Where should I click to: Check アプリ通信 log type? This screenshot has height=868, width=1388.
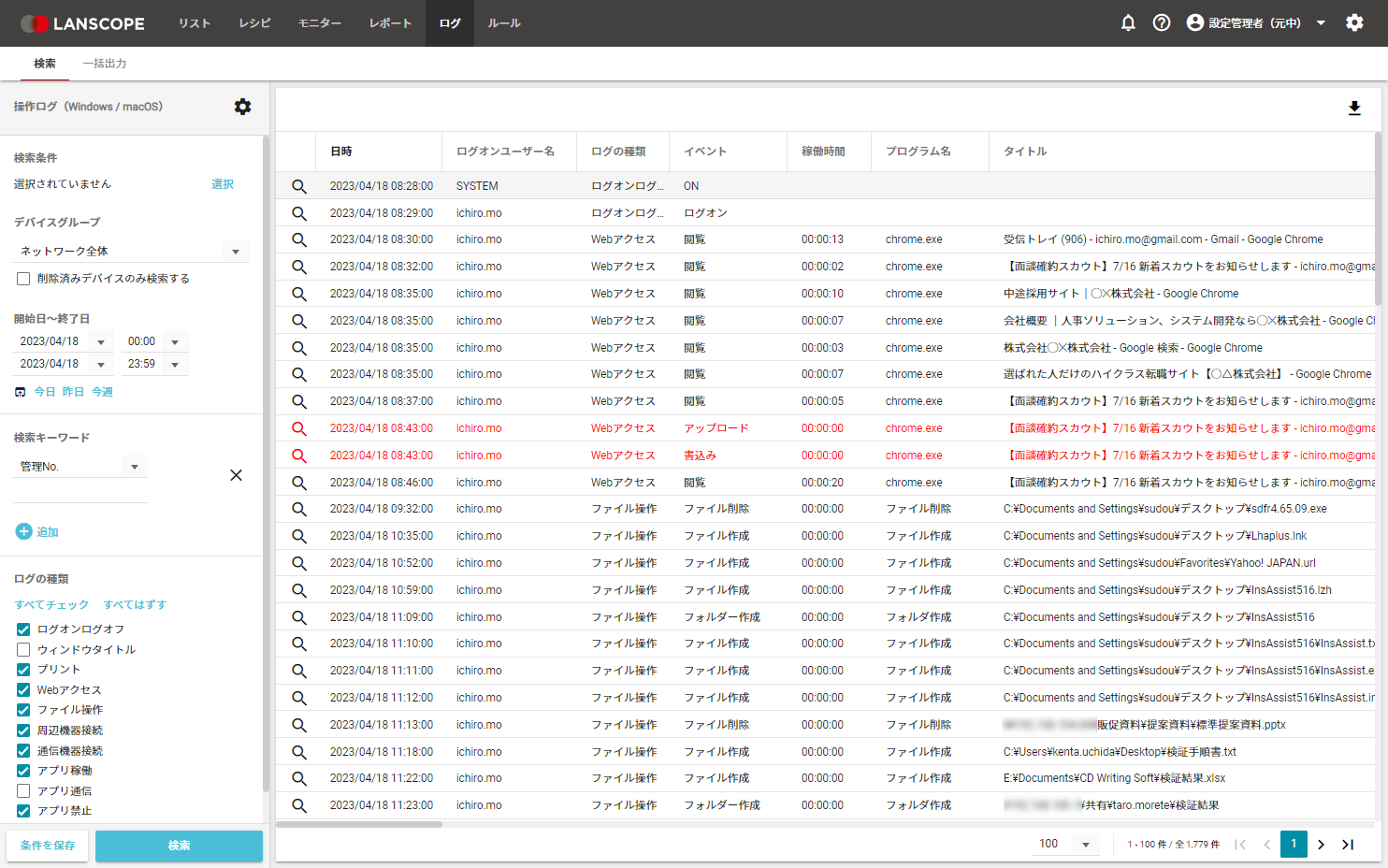(x=23, y=791)
